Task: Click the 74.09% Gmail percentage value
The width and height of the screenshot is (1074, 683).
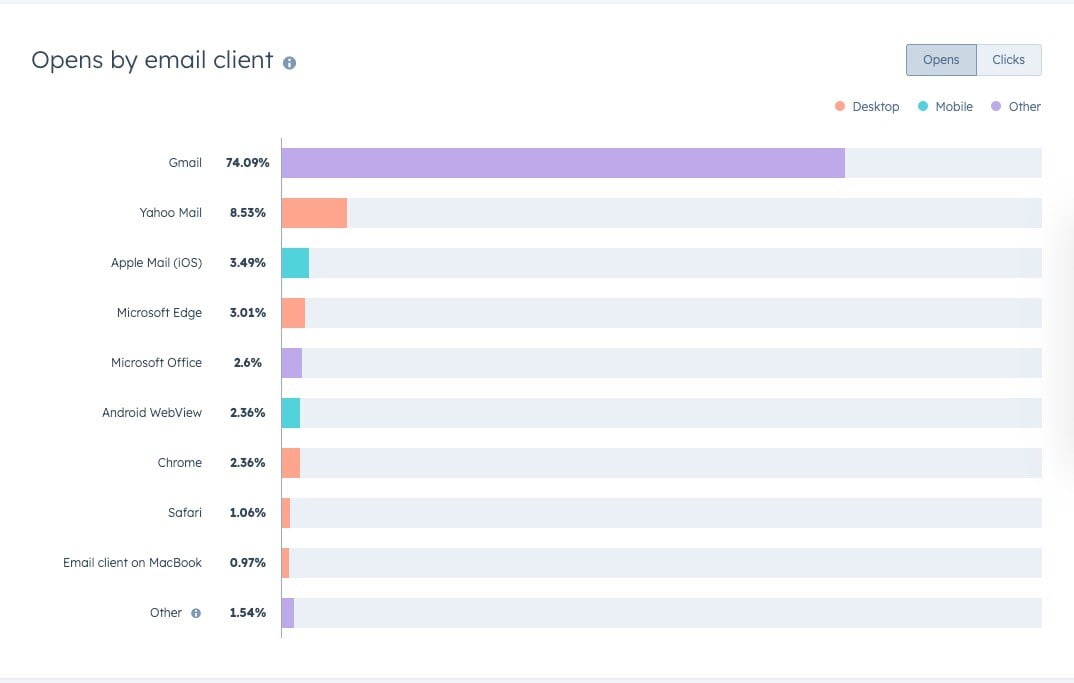Action: [250, 162]
